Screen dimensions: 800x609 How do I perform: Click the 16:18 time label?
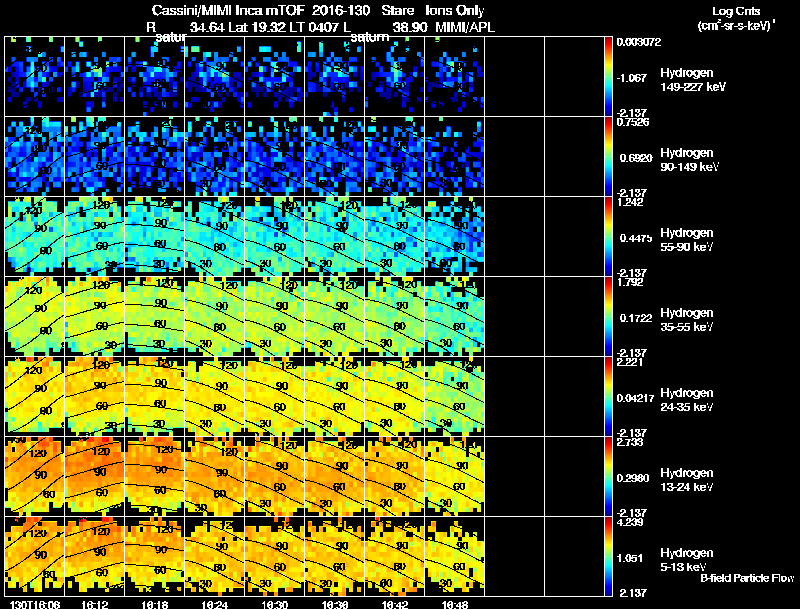click(x=155, y=604)
